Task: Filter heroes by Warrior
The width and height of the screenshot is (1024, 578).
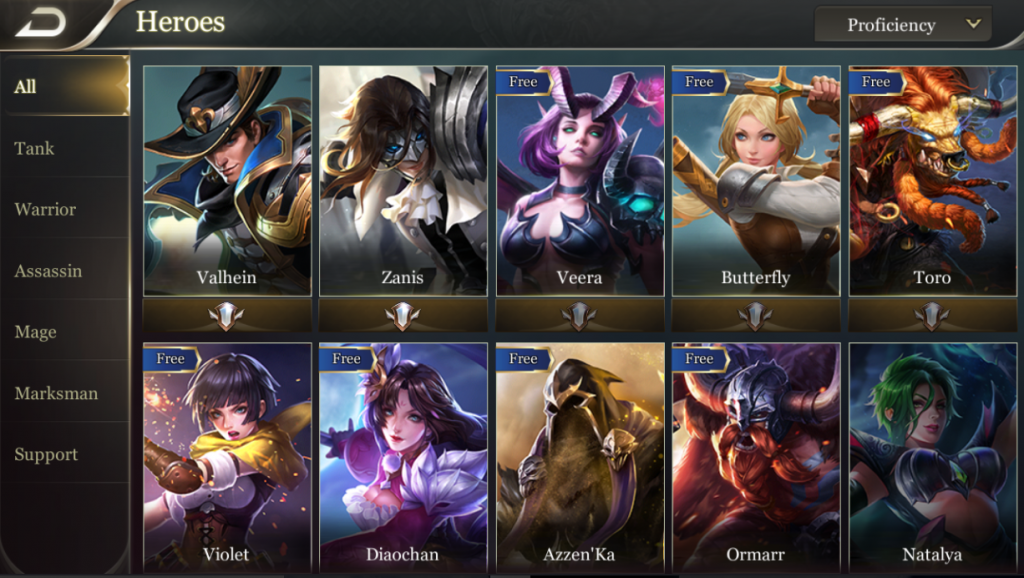Action: (65, 210)
